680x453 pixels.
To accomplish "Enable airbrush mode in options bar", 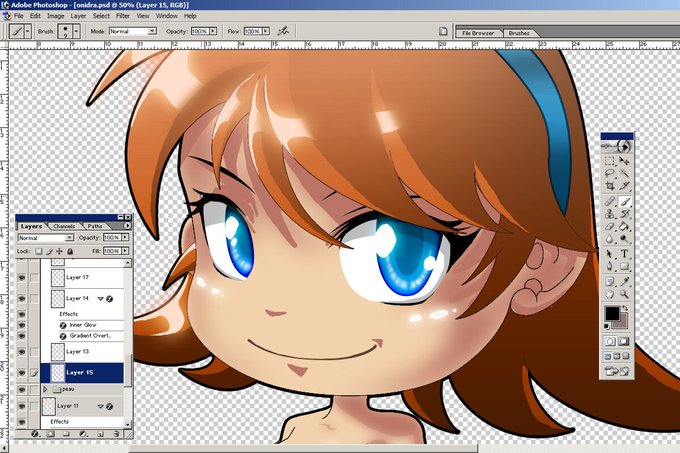I will (x=283, y=31).
